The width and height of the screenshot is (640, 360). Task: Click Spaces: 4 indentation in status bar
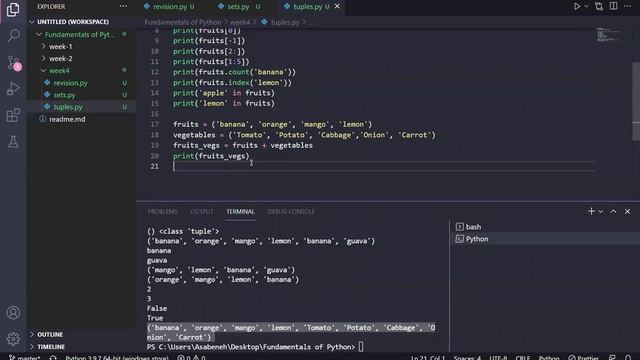[x=467, y=358]
